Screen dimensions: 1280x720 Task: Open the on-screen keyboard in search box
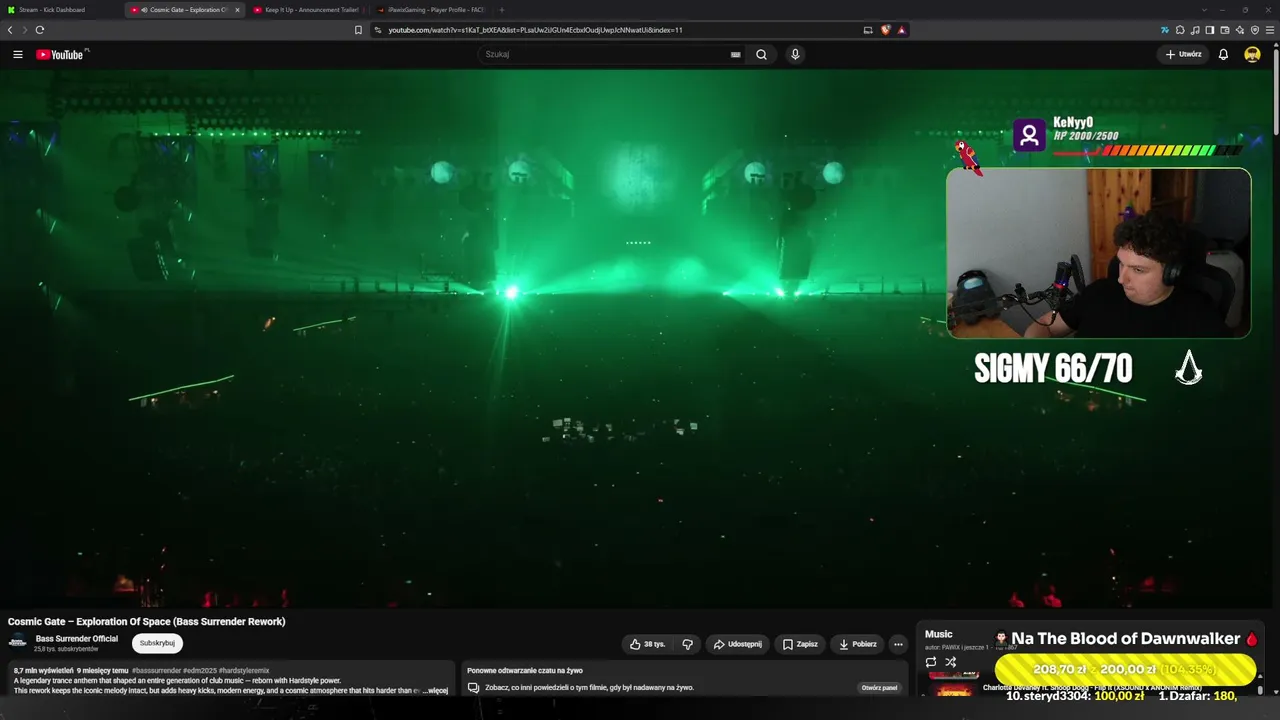pos(736,54)
